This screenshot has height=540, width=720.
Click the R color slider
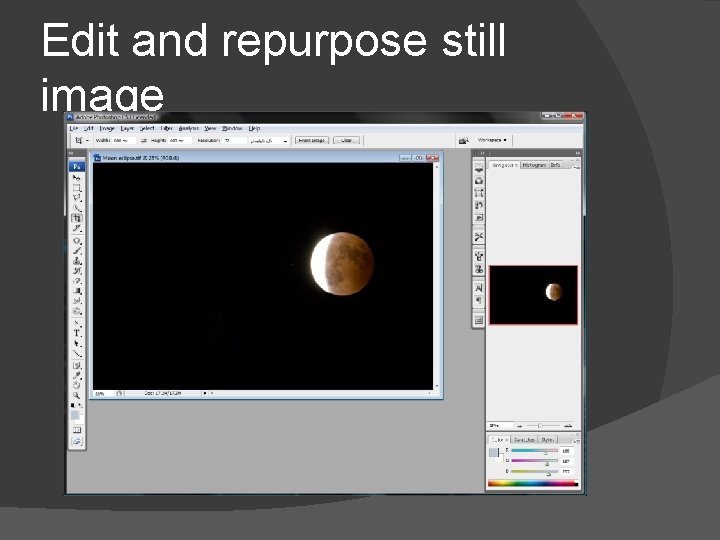coord(534,451)
